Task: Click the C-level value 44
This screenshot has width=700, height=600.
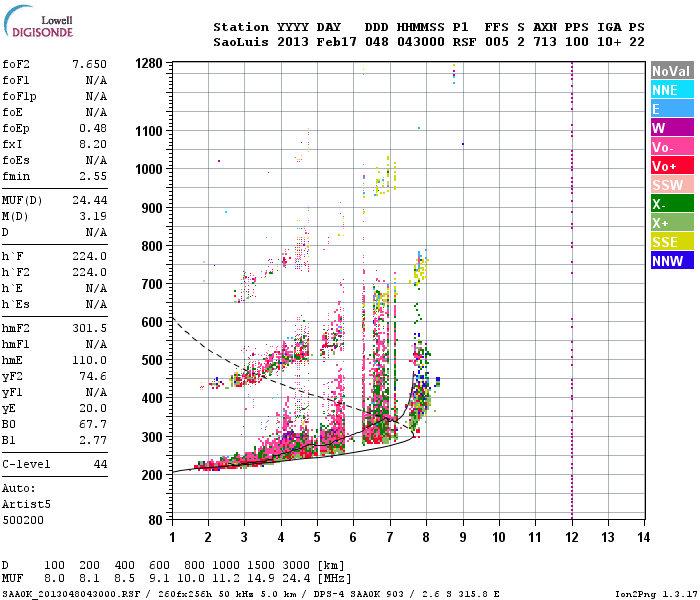Action: 100,464
